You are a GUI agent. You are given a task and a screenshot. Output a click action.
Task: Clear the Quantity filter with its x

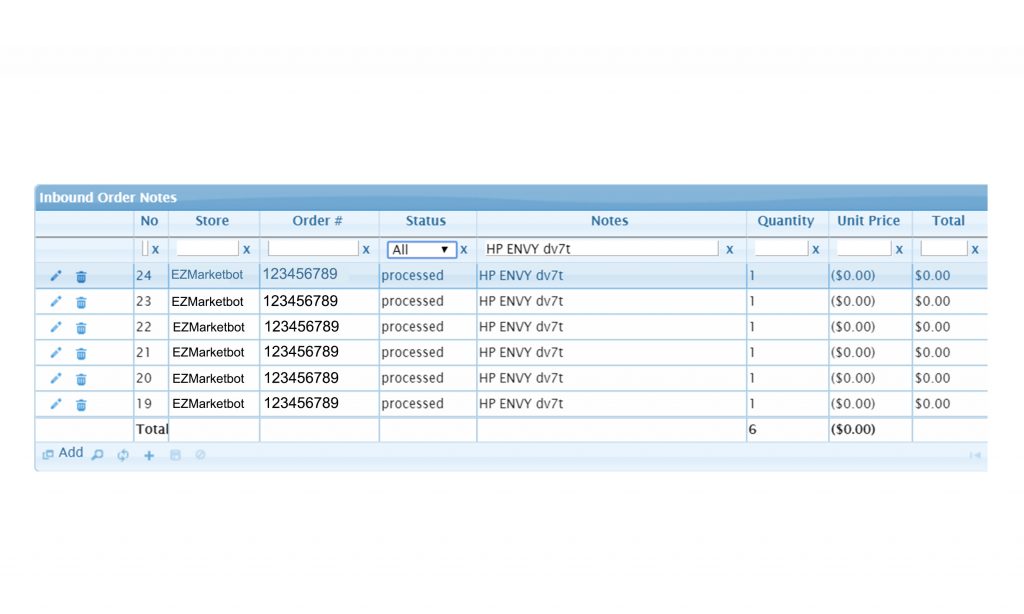pos(816,249)
